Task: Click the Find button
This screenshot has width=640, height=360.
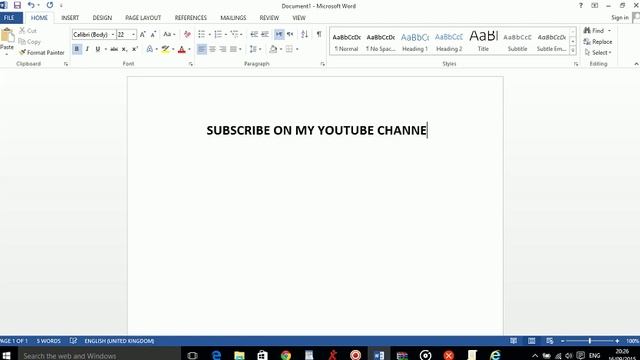Action: click(x=594, y=31)
